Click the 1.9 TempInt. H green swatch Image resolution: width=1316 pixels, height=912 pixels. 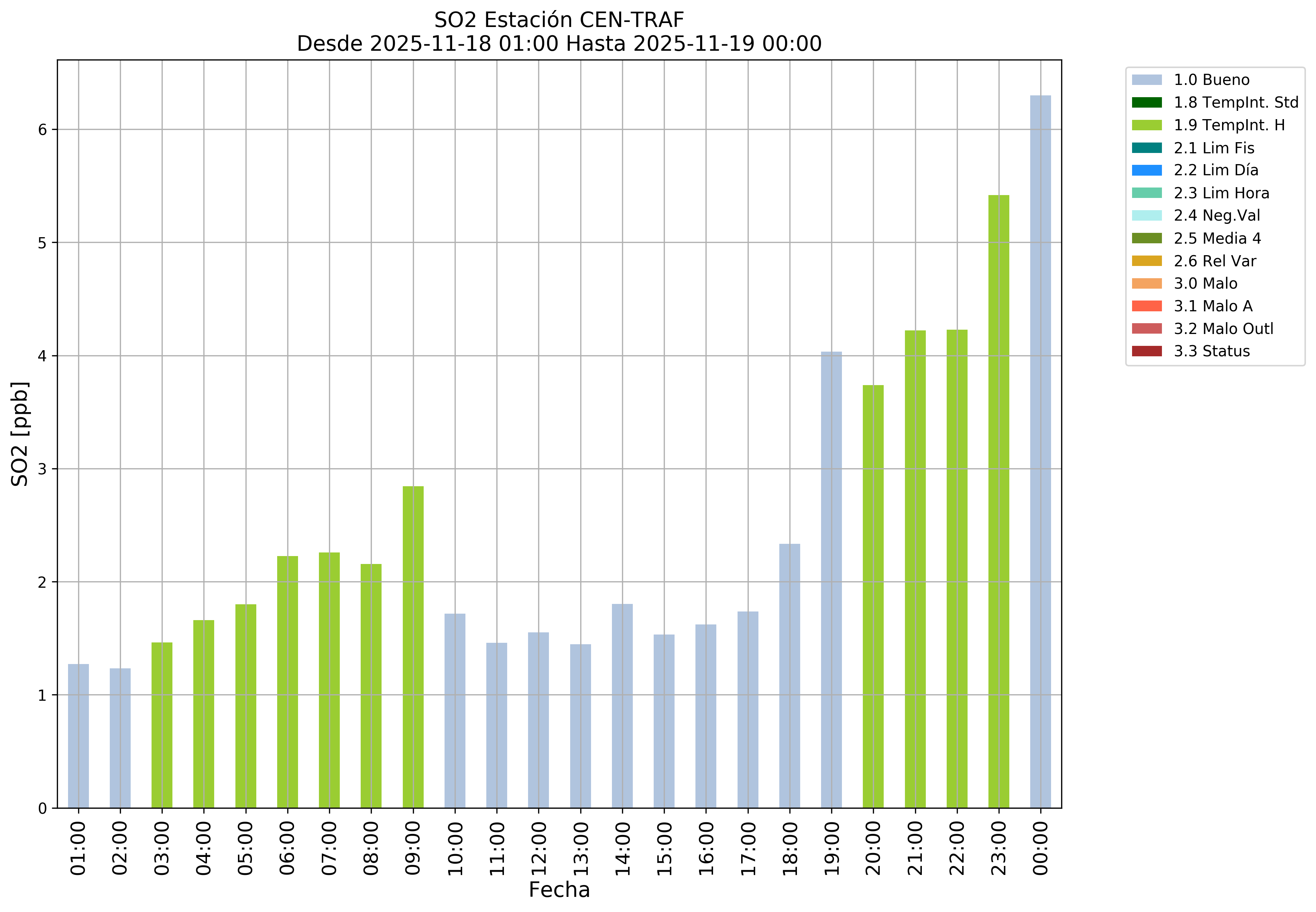[x=1146, y=125]
